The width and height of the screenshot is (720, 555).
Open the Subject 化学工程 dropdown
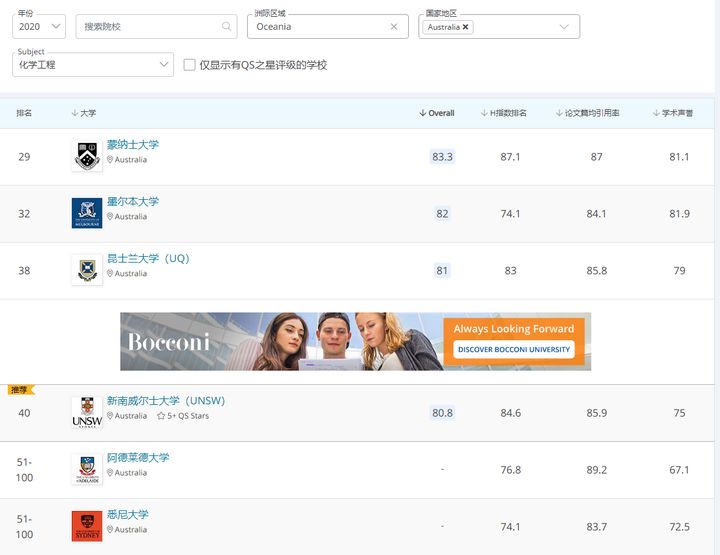click(93, 65)
